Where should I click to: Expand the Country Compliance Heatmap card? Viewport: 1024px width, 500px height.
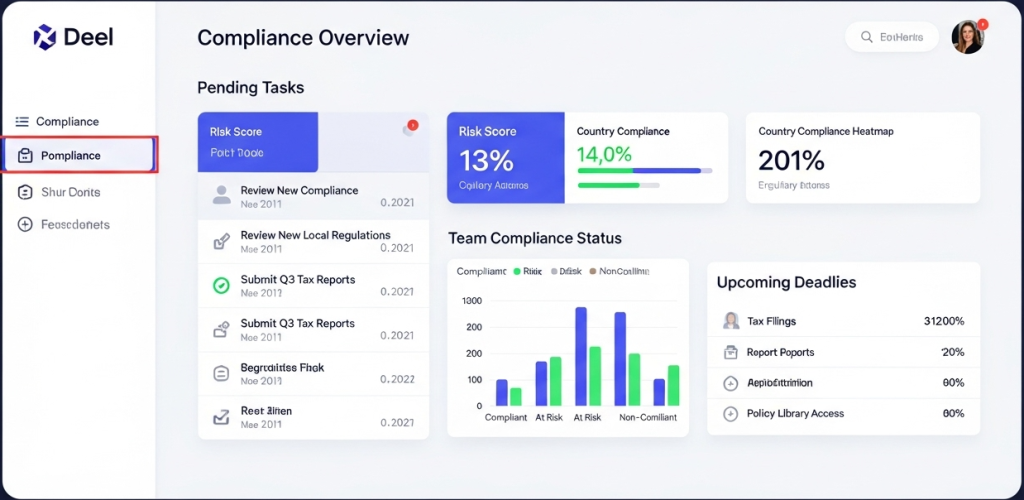[862, 157]
